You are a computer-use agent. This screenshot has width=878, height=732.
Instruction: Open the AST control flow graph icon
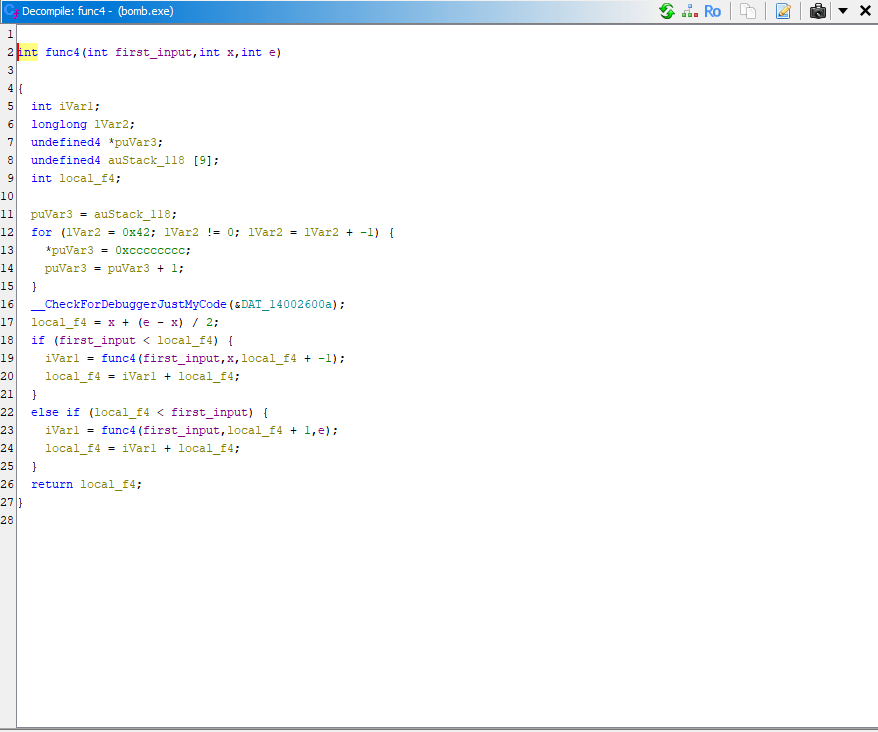point(690,11)
